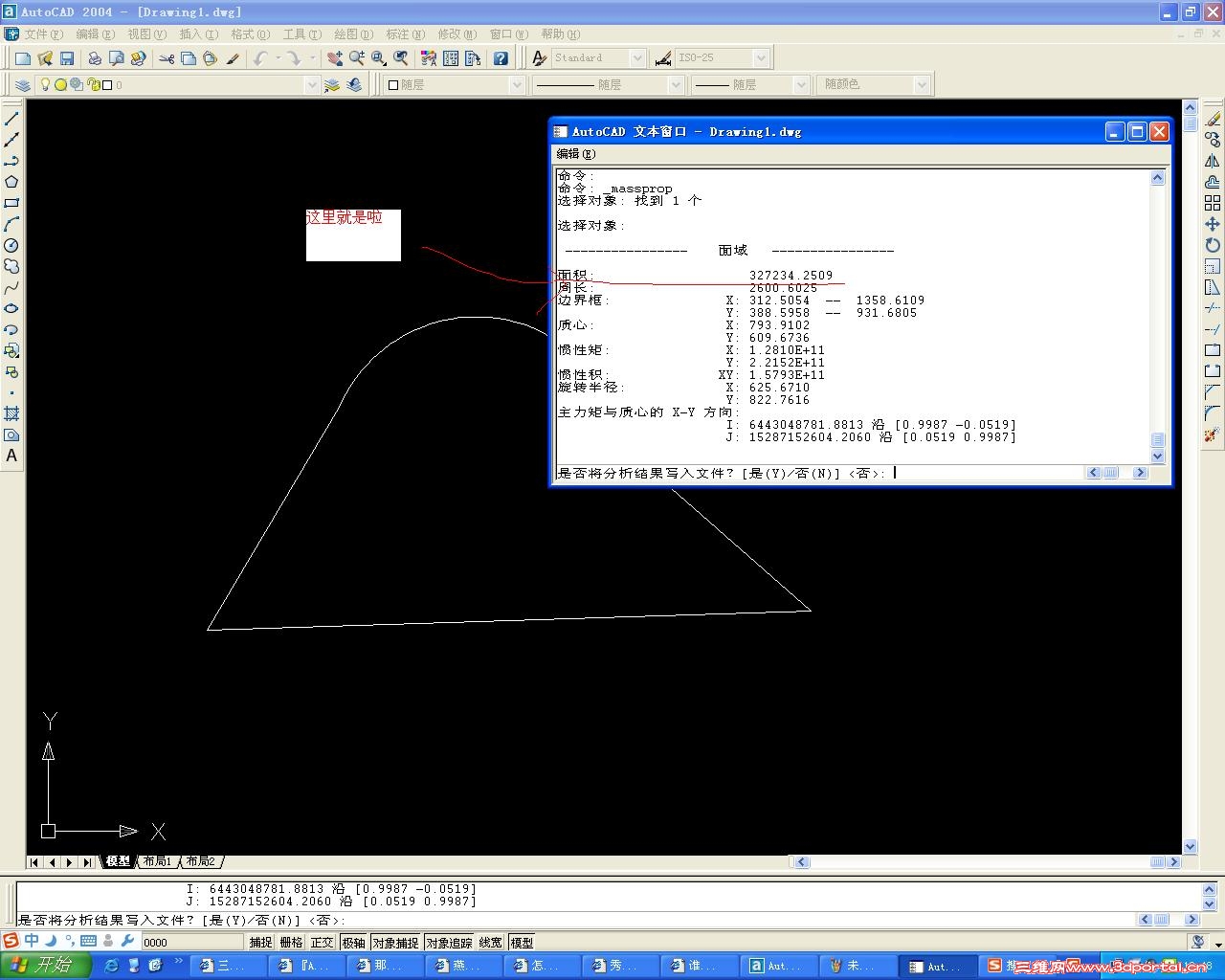Select the Zoom Window tool
The width and height of the screenshot is (1225, 980).
coord(379,58)
